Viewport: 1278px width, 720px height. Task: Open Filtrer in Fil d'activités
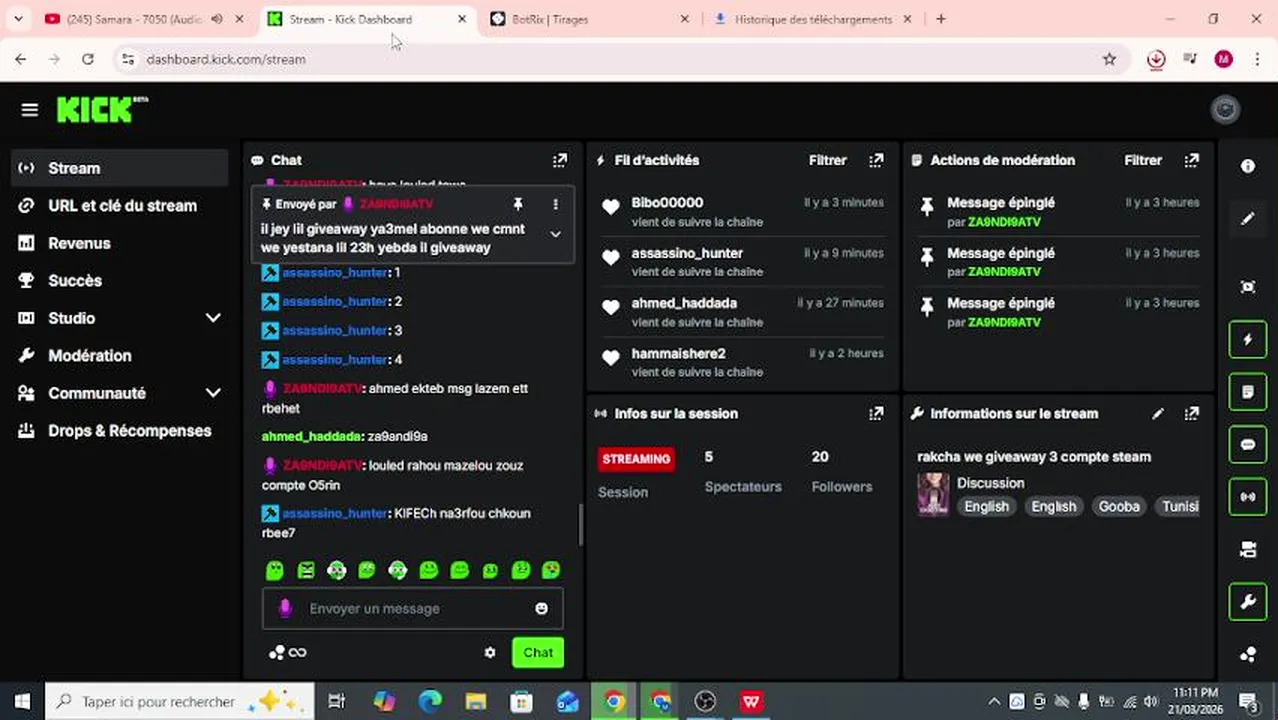click(x=827, y=160)
